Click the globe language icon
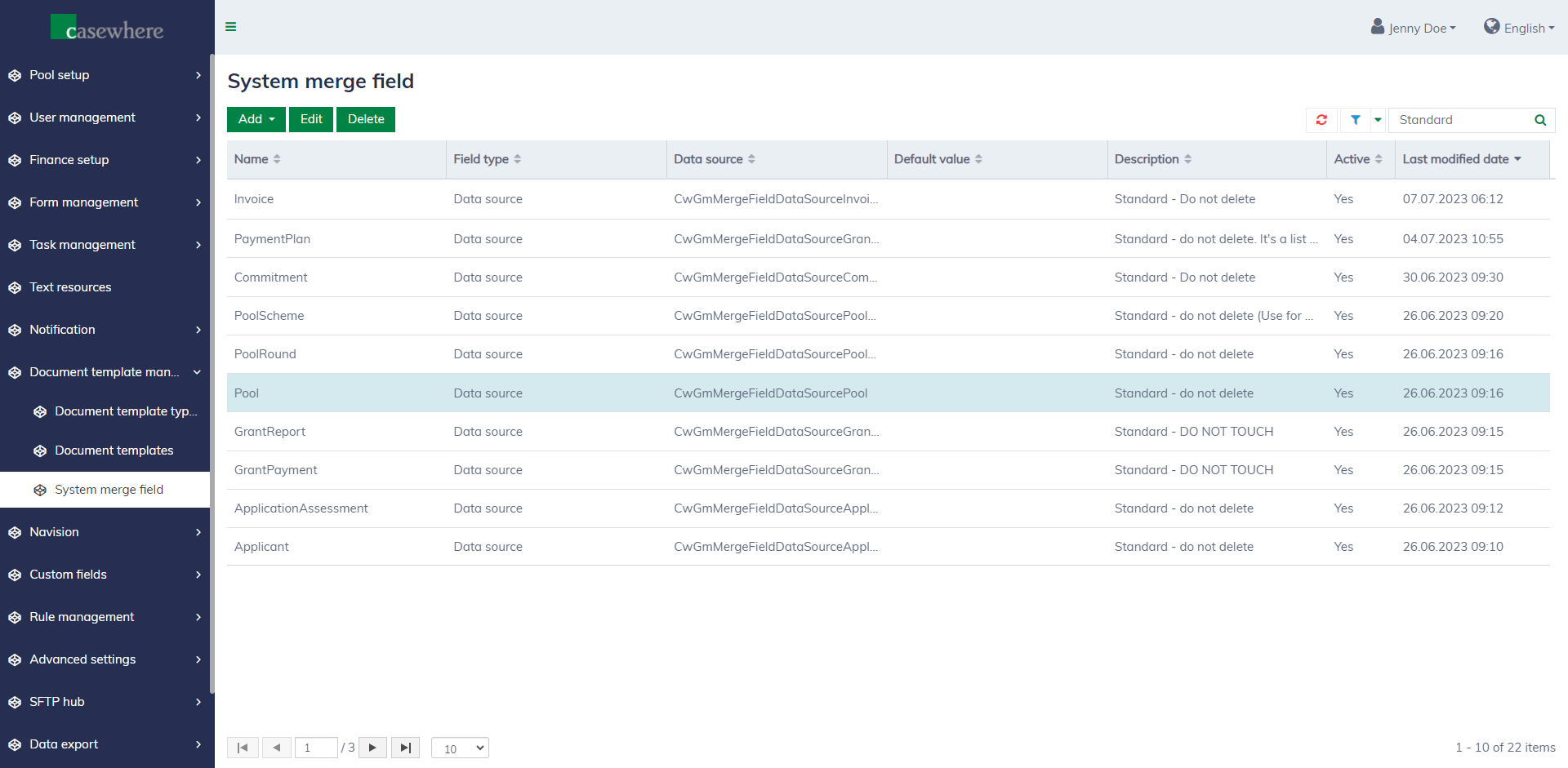Screen dimensions: 1568x768 1491,27
